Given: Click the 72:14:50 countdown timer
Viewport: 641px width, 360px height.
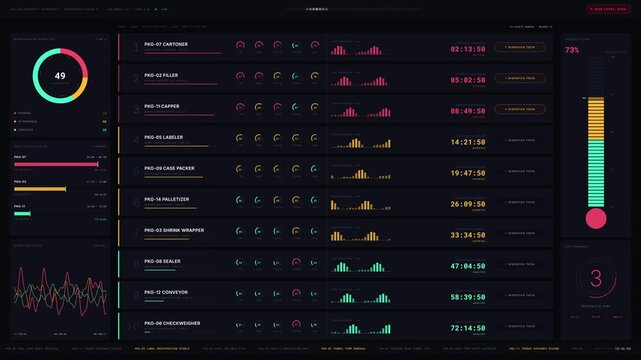Looking at the screenshot, I should pyautogui.click(x=468, y=328).
